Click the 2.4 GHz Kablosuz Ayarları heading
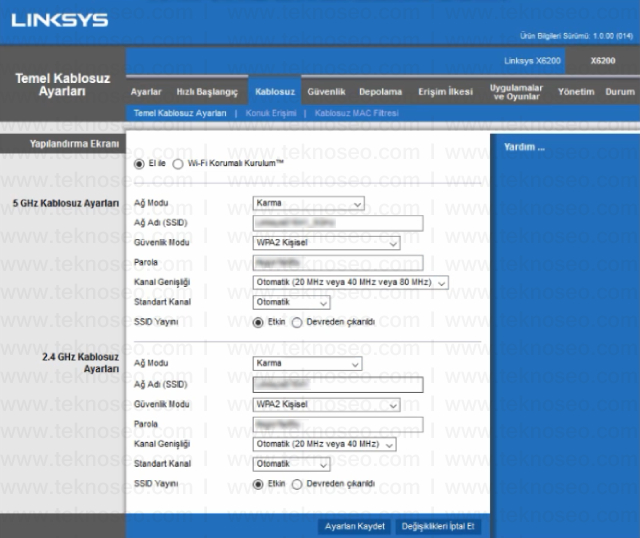Screen dimensions: 640x538 80,363
